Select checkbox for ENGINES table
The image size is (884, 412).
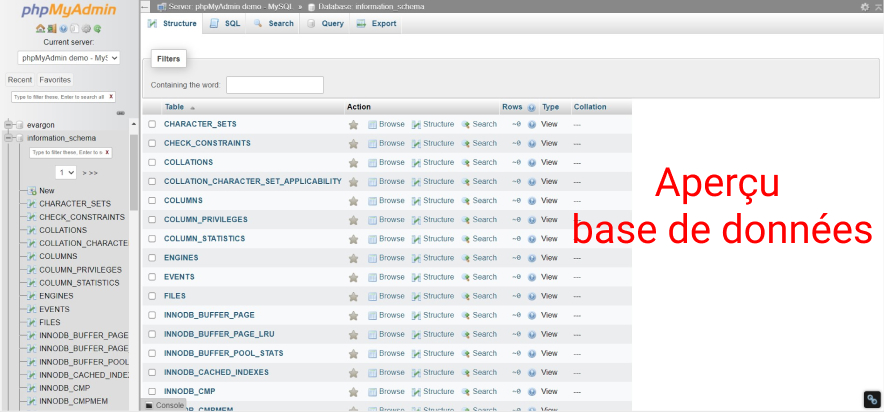tap(152, 258)
